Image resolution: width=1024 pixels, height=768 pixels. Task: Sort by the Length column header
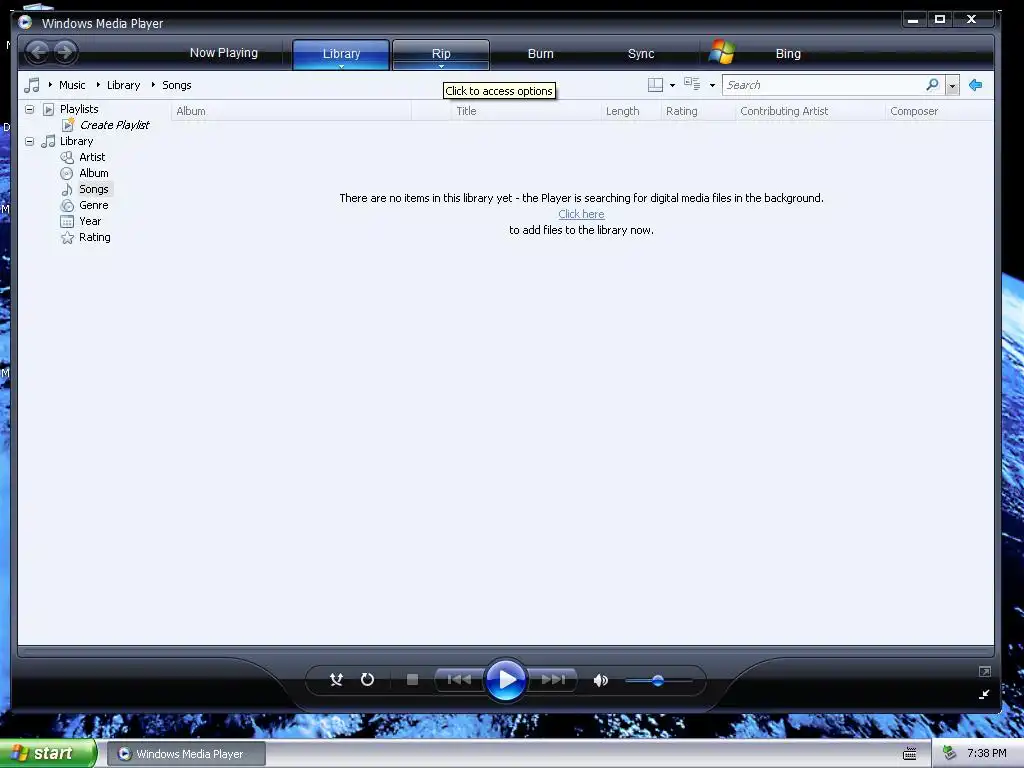[x=631, y=111]
